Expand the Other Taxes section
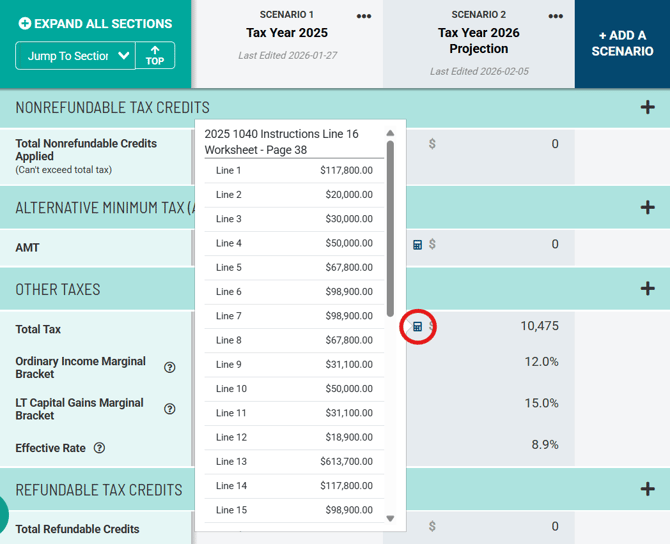This screenshot has height=544, width=670. point(647,289)
